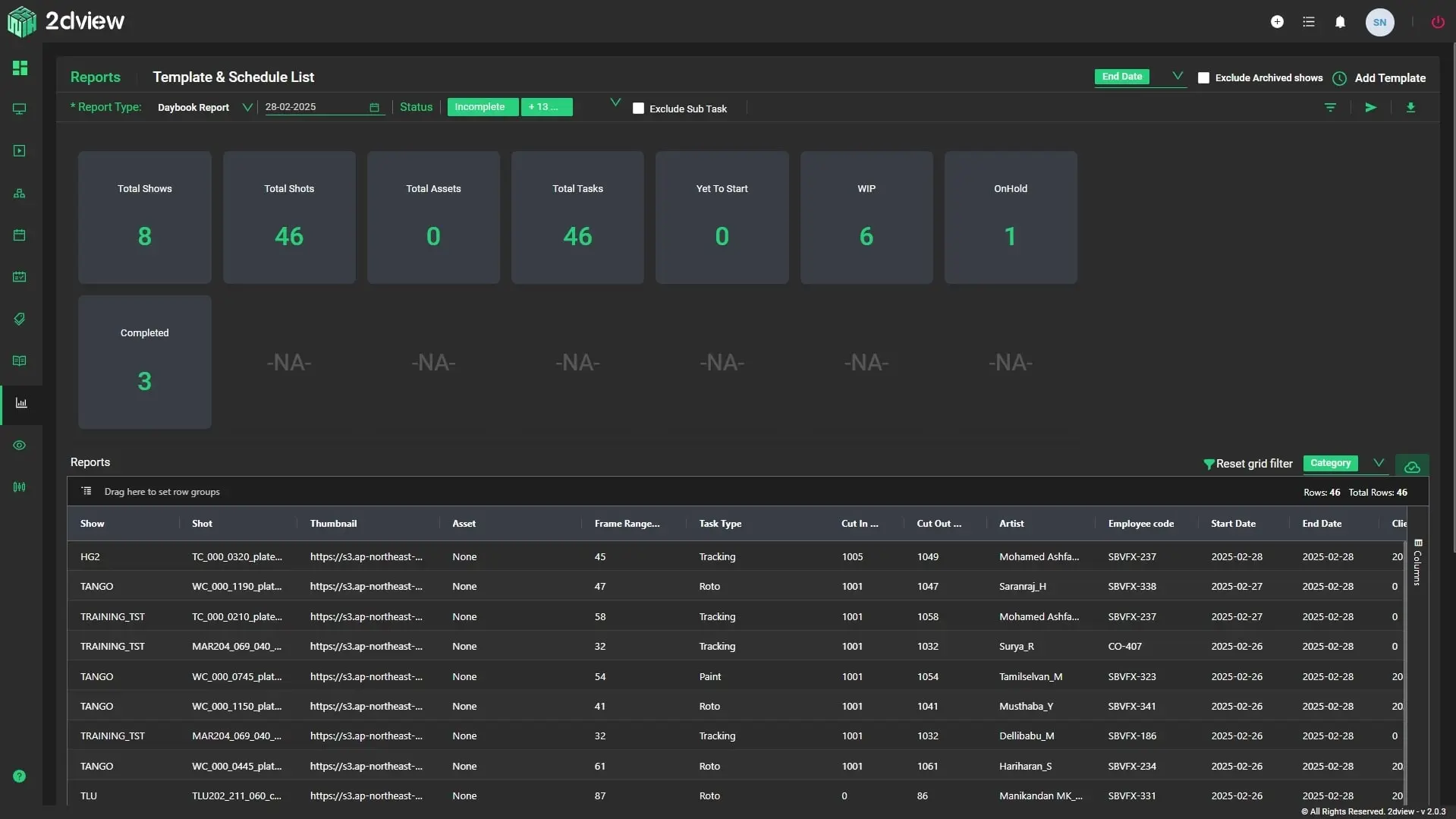This screenshot has width=1456, height=819.
Task: Click the End Date green tag
Action: pyautogui.click(x=1121, y=77)
